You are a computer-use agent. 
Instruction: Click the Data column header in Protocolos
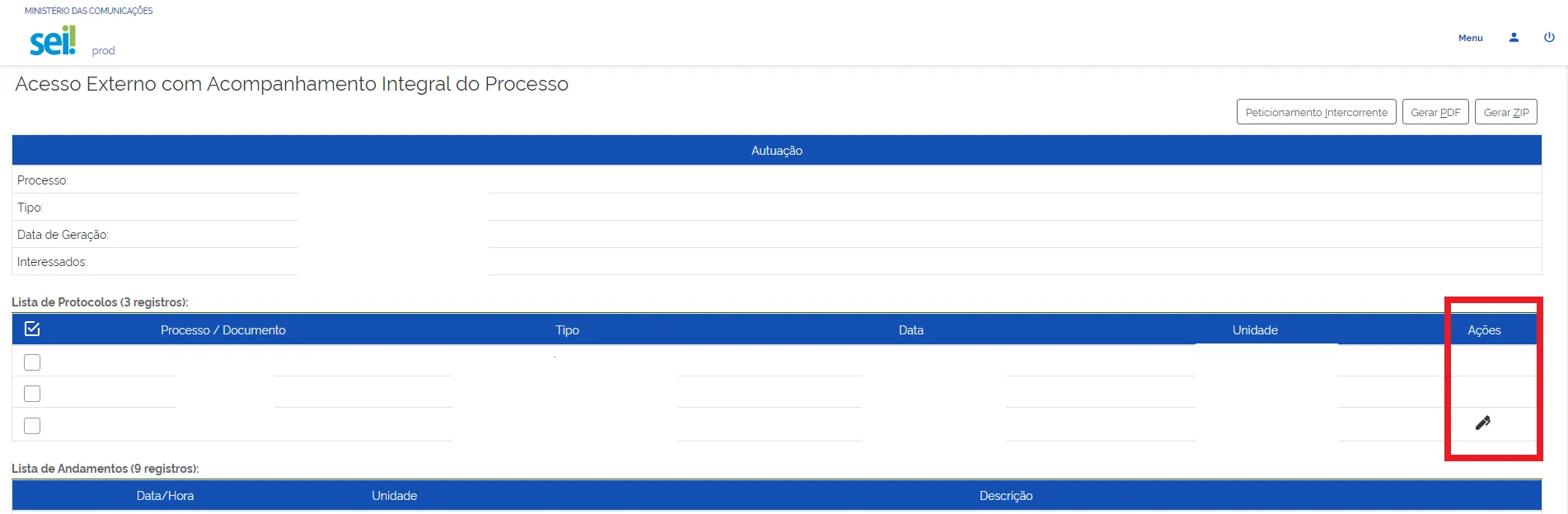(x=910, y=330)
